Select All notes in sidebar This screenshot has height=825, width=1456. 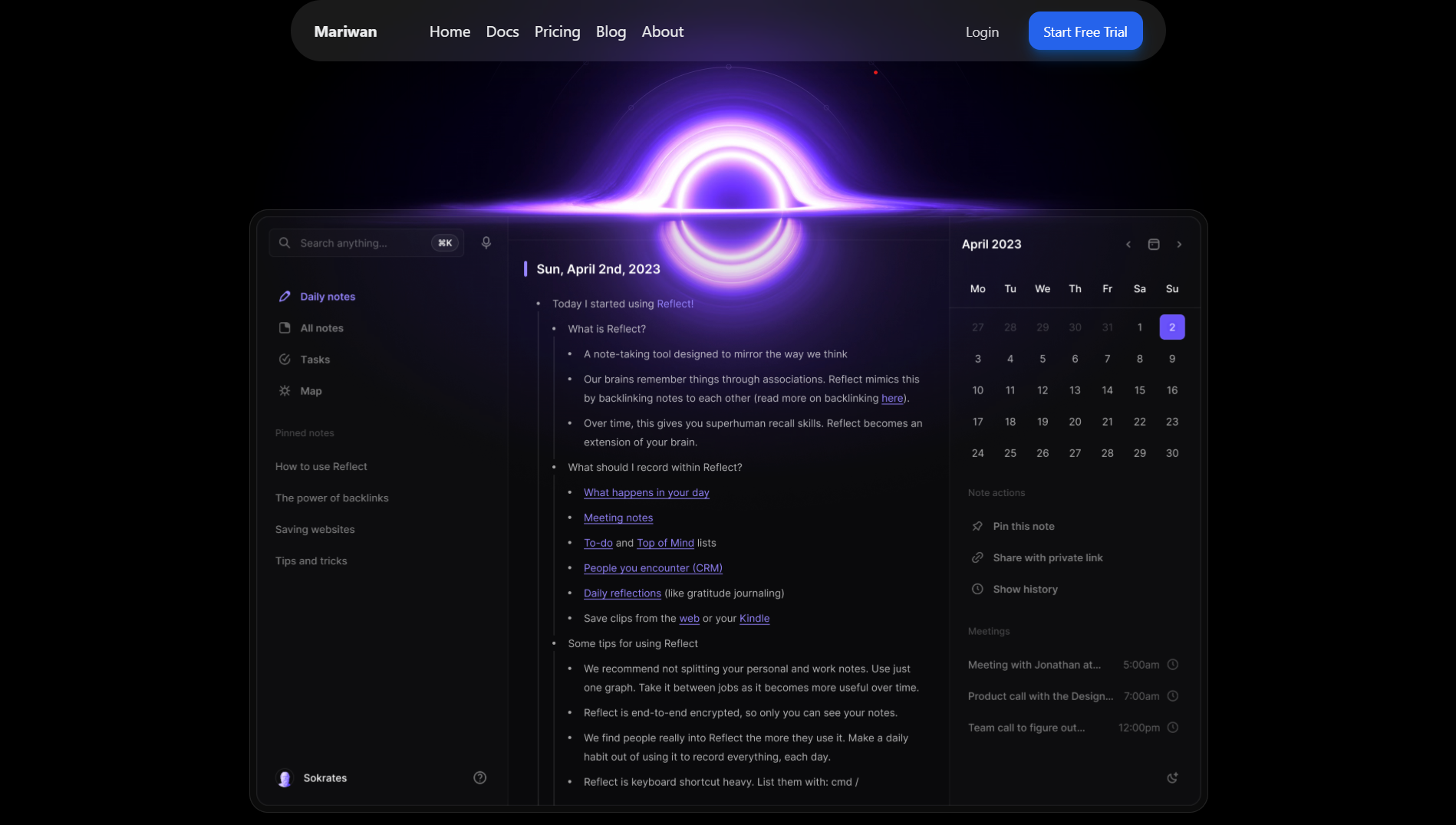click(321, 328)
